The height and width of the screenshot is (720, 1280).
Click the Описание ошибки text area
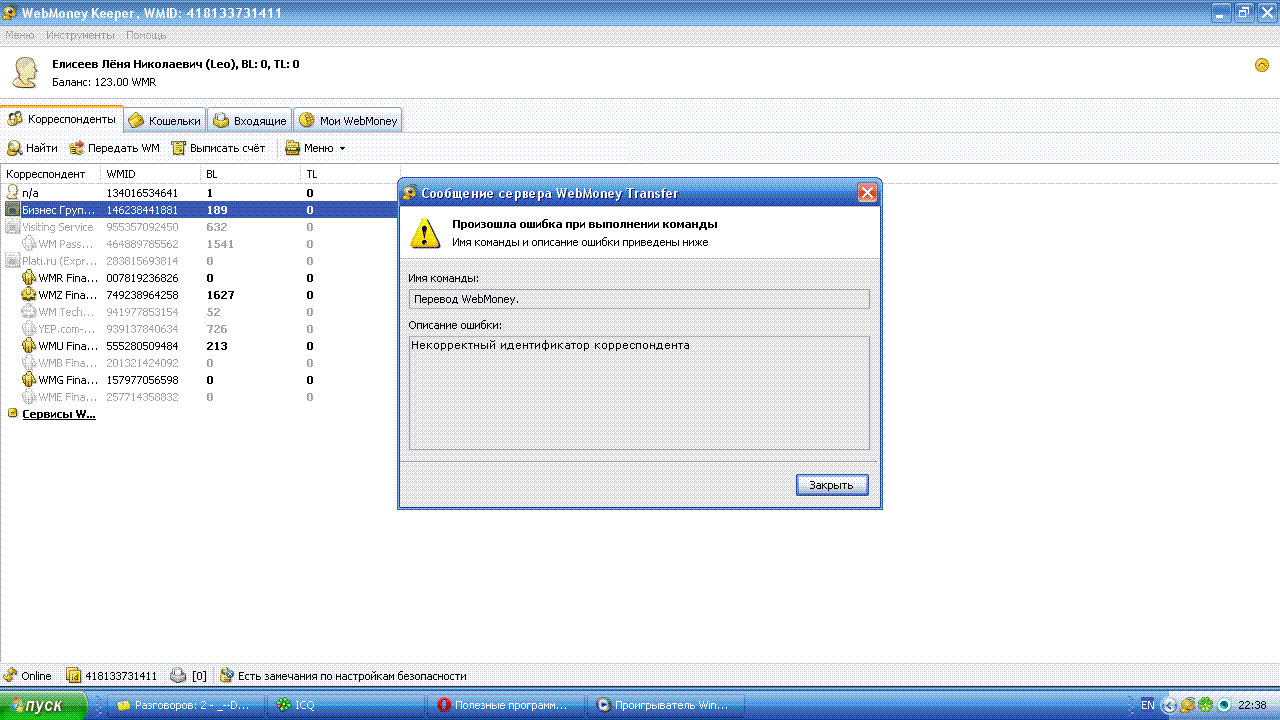(x=639, y=393)
